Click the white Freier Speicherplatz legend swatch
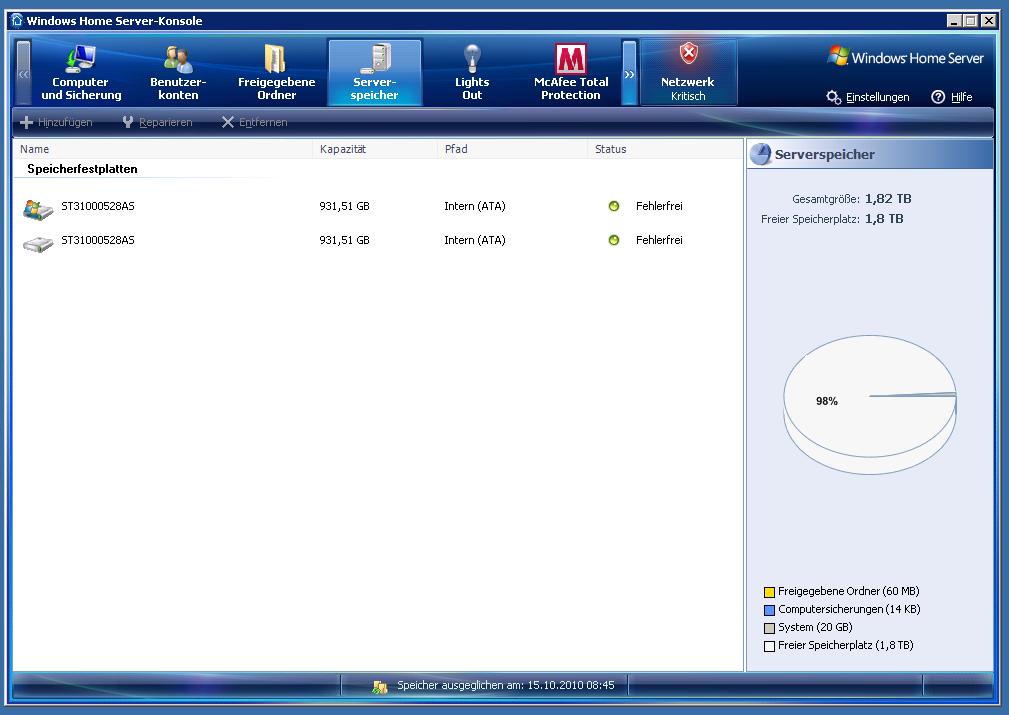This screenshot has height=715, width=1009. click(x=769, y=646)
